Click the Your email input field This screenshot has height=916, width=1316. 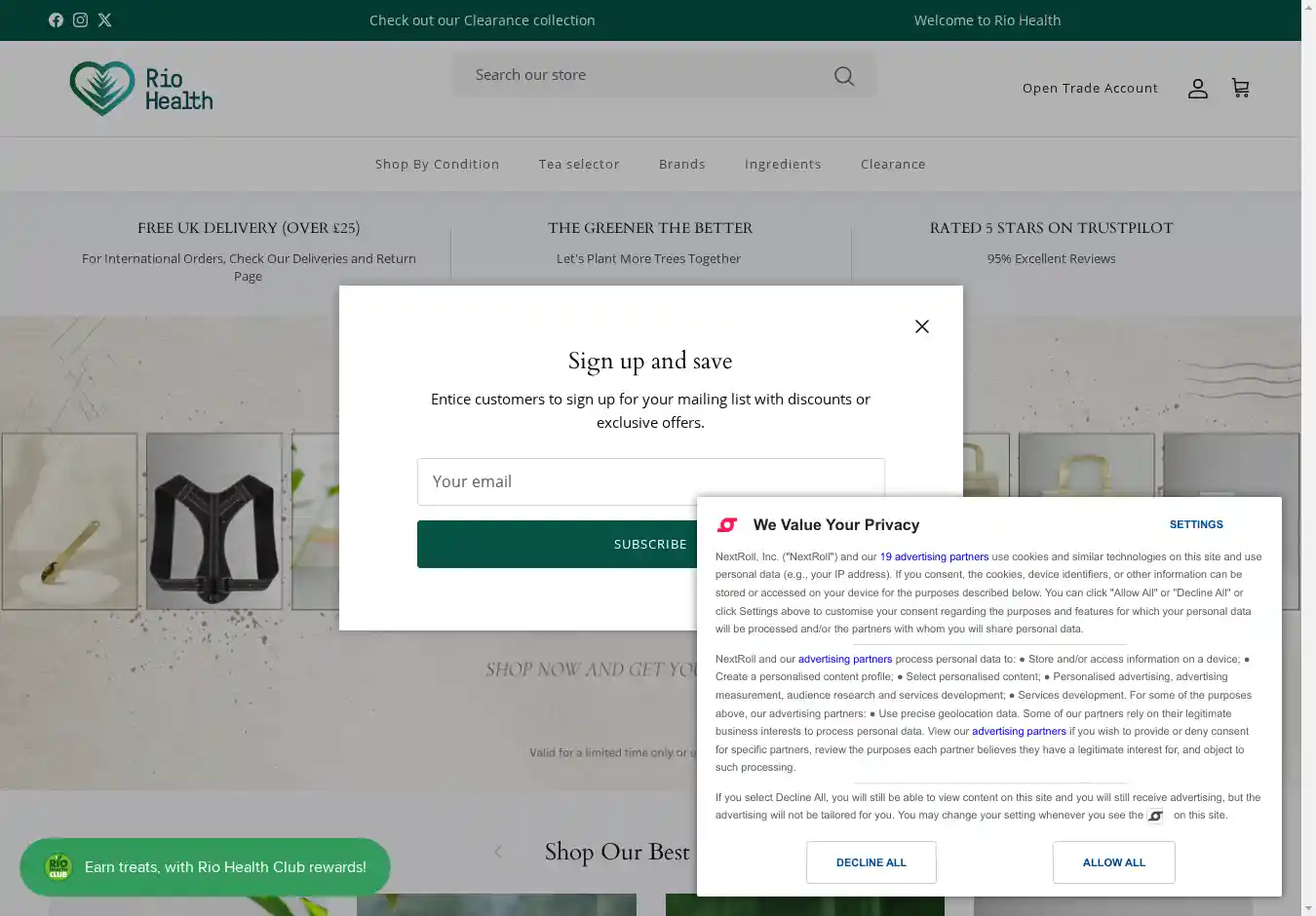point(556,481)
